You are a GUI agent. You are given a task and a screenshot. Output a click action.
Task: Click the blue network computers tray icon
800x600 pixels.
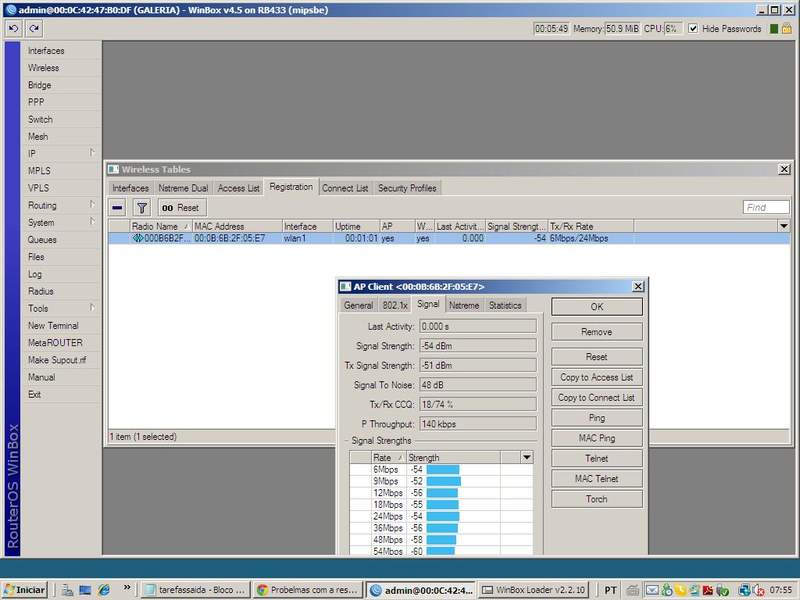pos(744,590)
